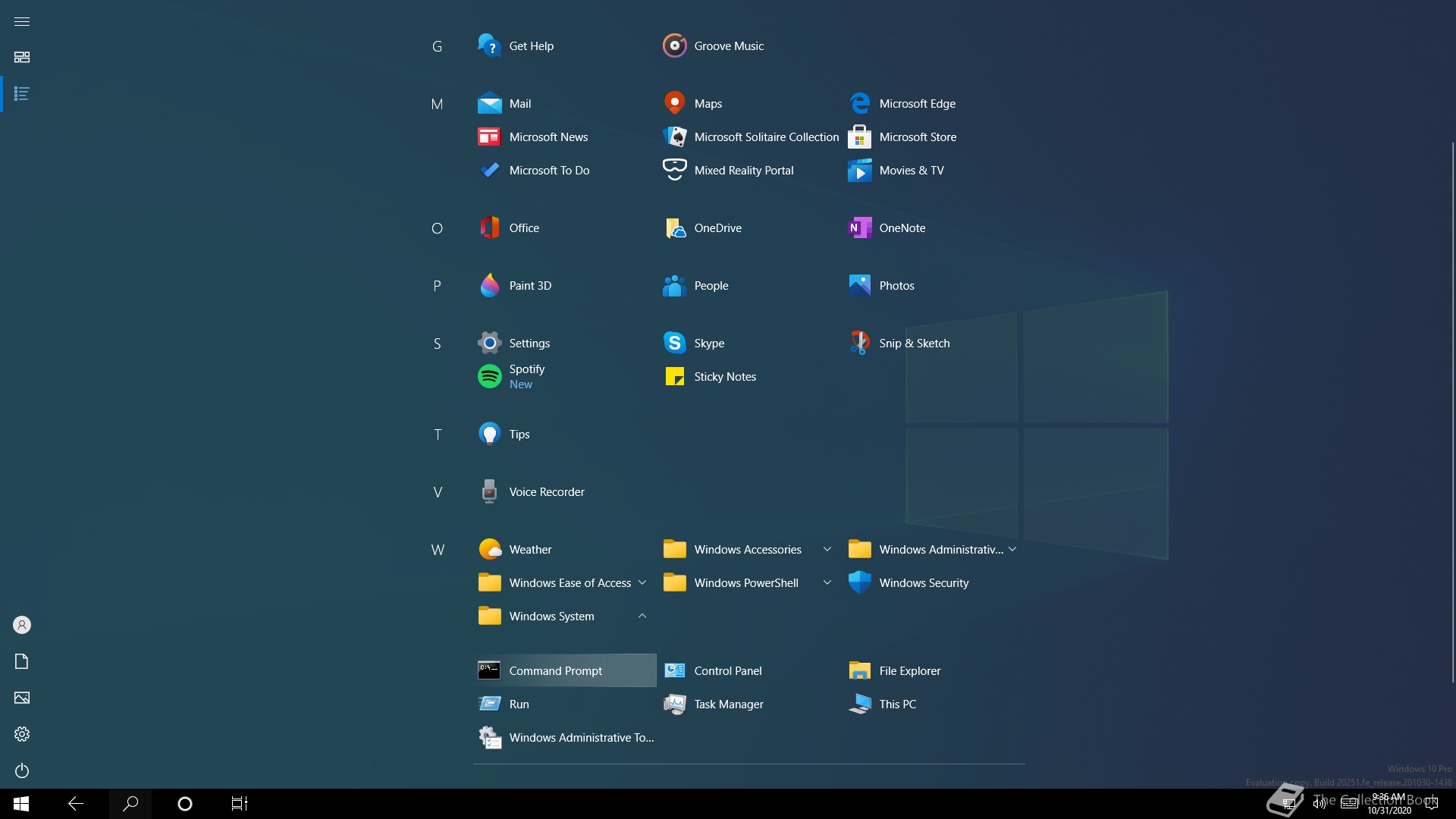Open the People app
This screenshot has width=1456, height=819.
pyautogui.click(x=749, y=285)
